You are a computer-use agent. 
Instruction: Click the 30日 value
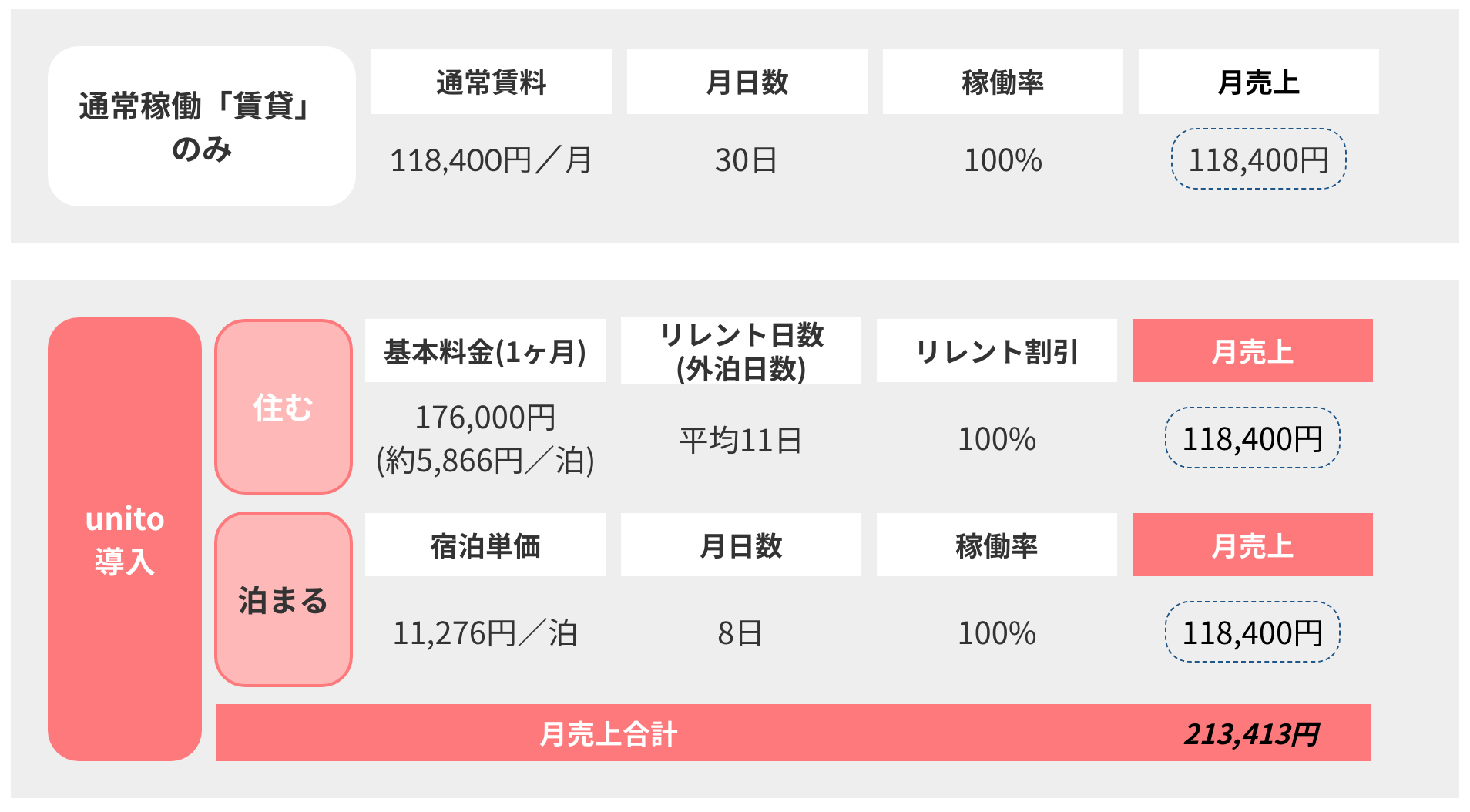746,160
